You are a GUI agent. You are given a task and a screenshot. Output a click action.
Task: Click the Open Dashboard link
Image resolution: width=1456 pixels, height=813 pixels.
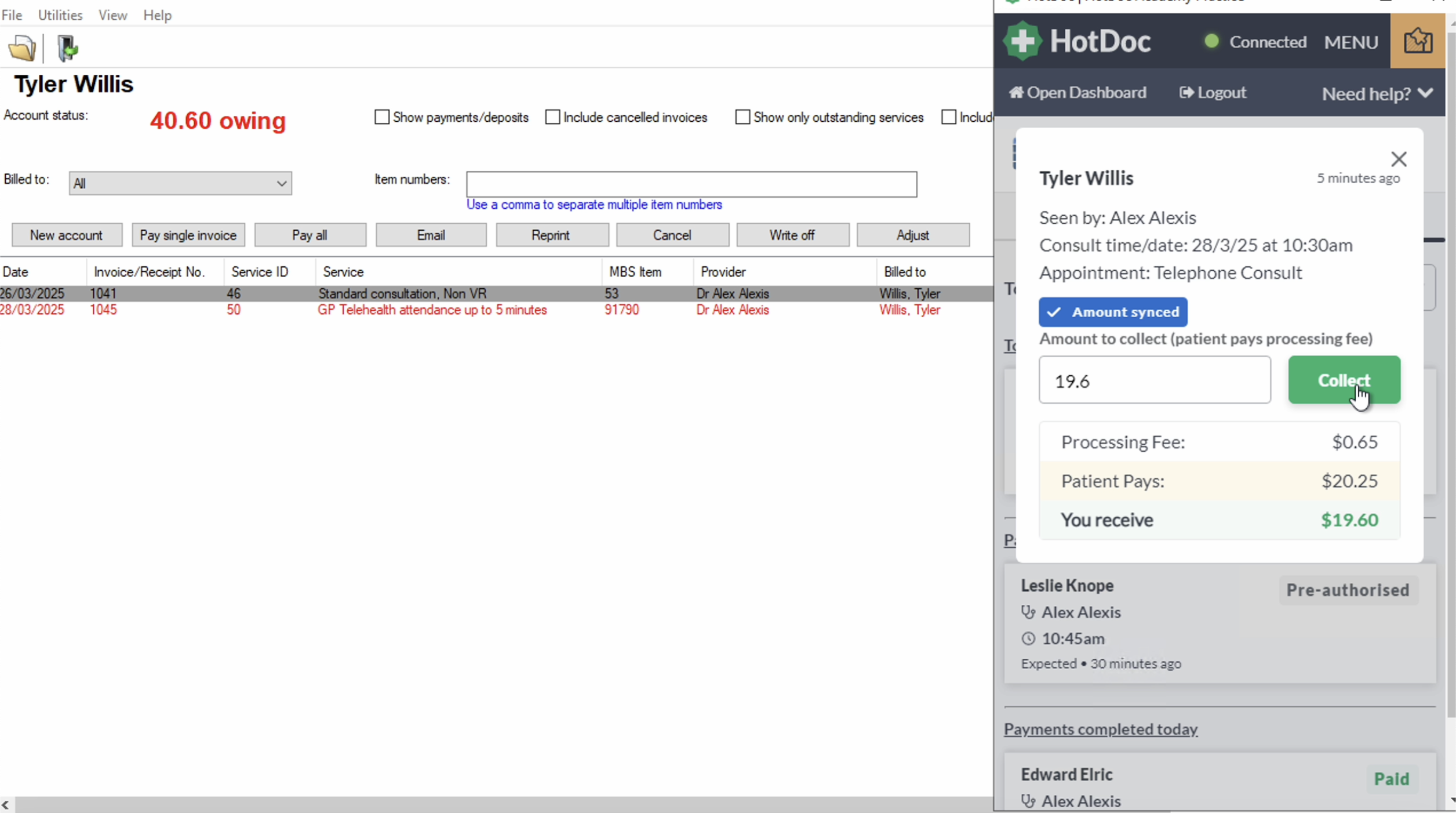click(x=1078, y=93)
